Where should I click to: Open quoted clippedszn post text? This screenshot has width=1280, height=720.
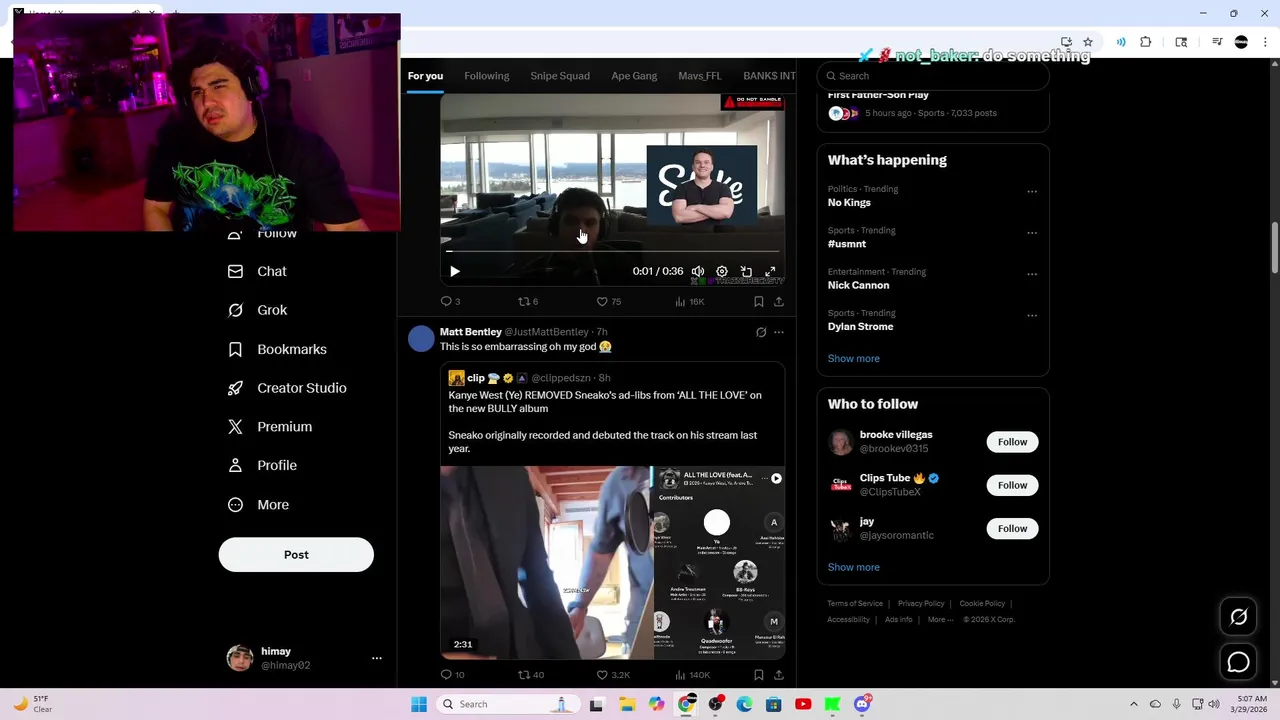pos(605,422)
